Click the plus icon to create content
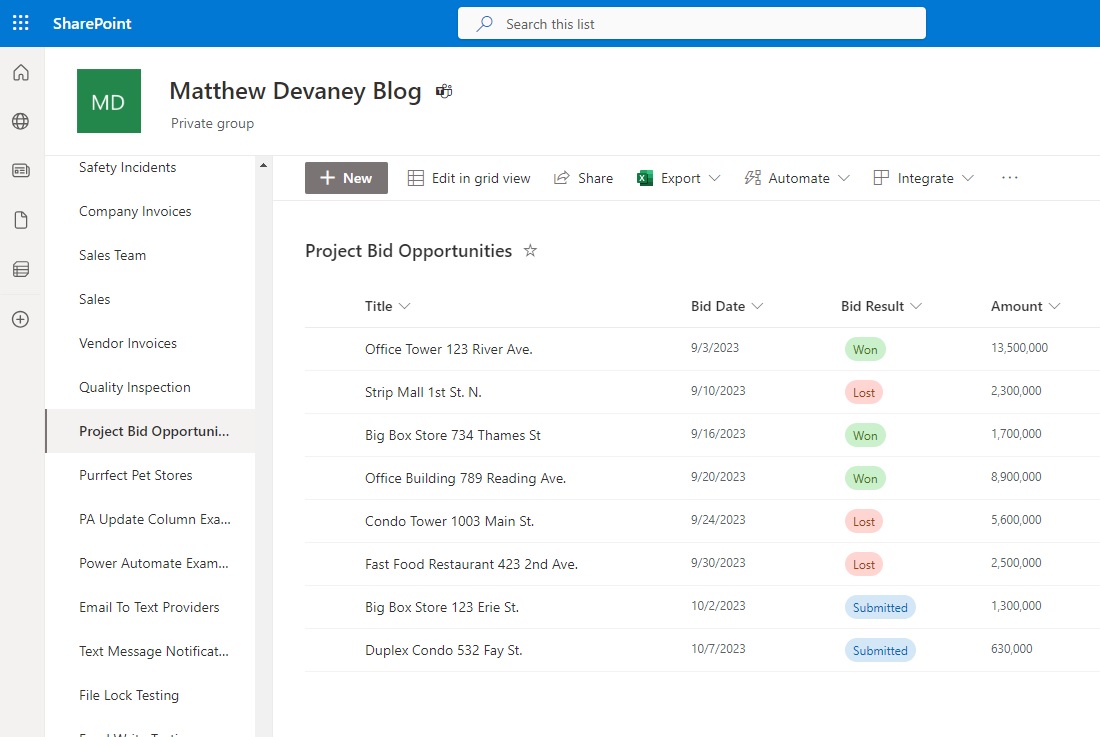1100x737 pixels. 20,319
